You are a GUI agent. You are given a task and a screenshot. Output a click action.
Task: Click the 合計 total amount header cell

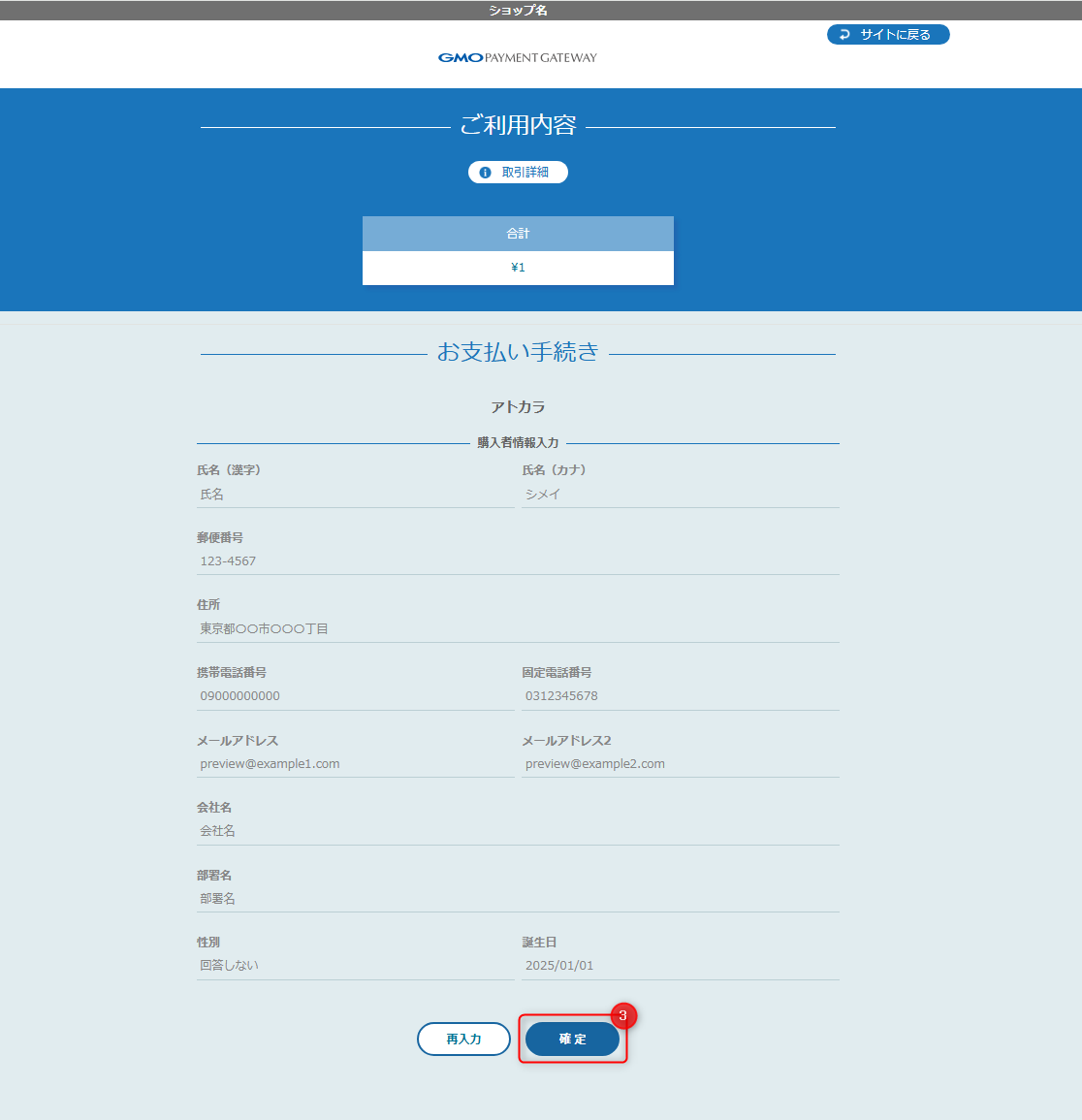click(x=518, y=233)
